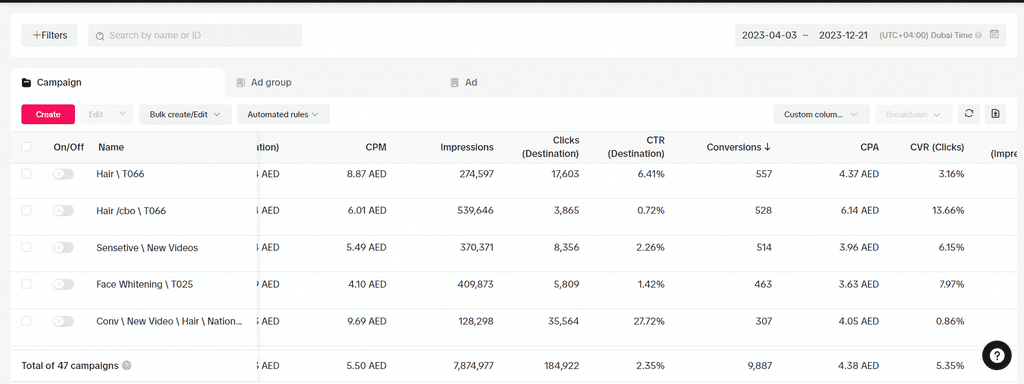1024x384 pixels.
Task: Toggle the Sensetive \ New Videos switch
Action: 63,248
